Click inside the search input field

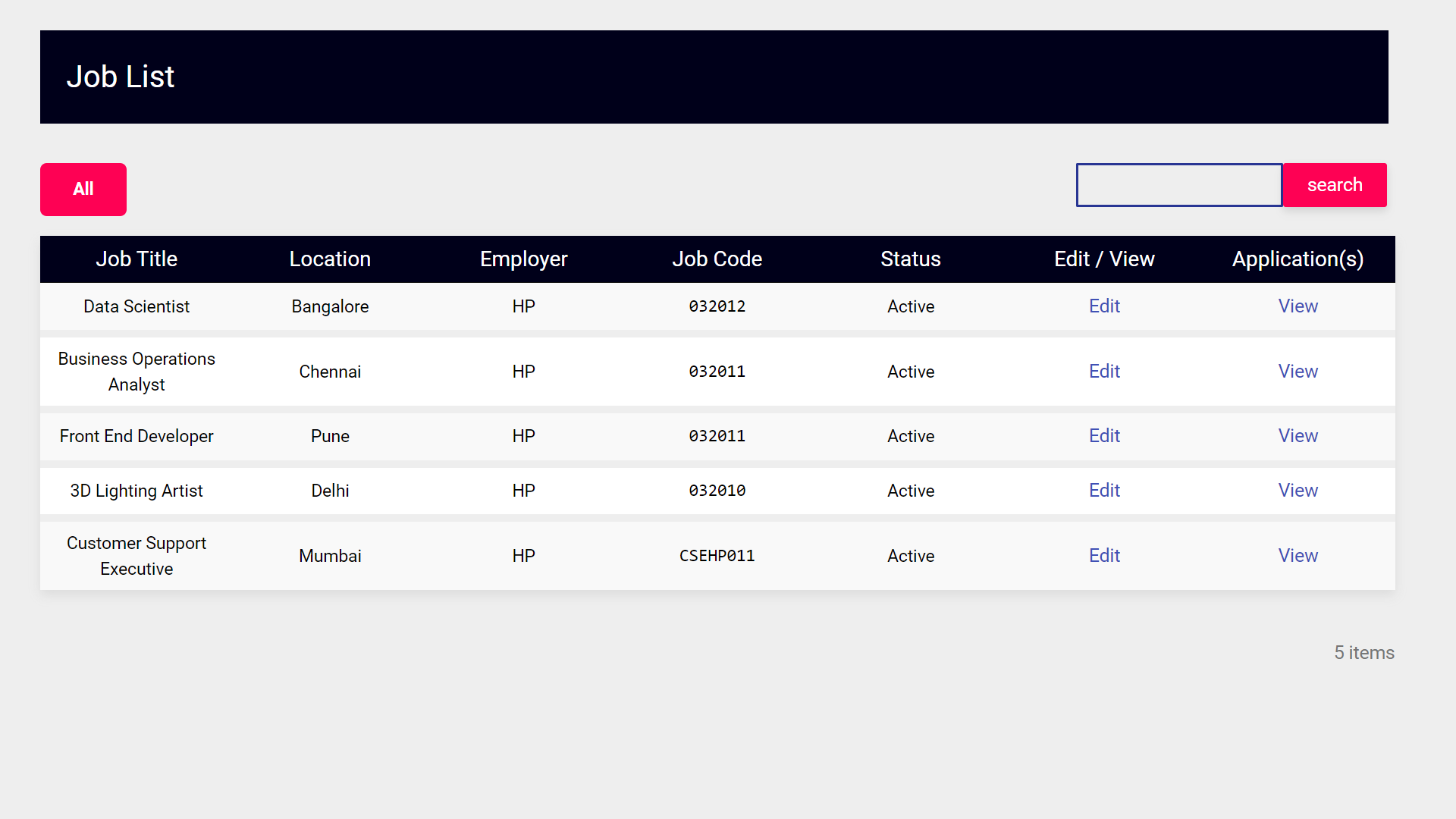1178,185
